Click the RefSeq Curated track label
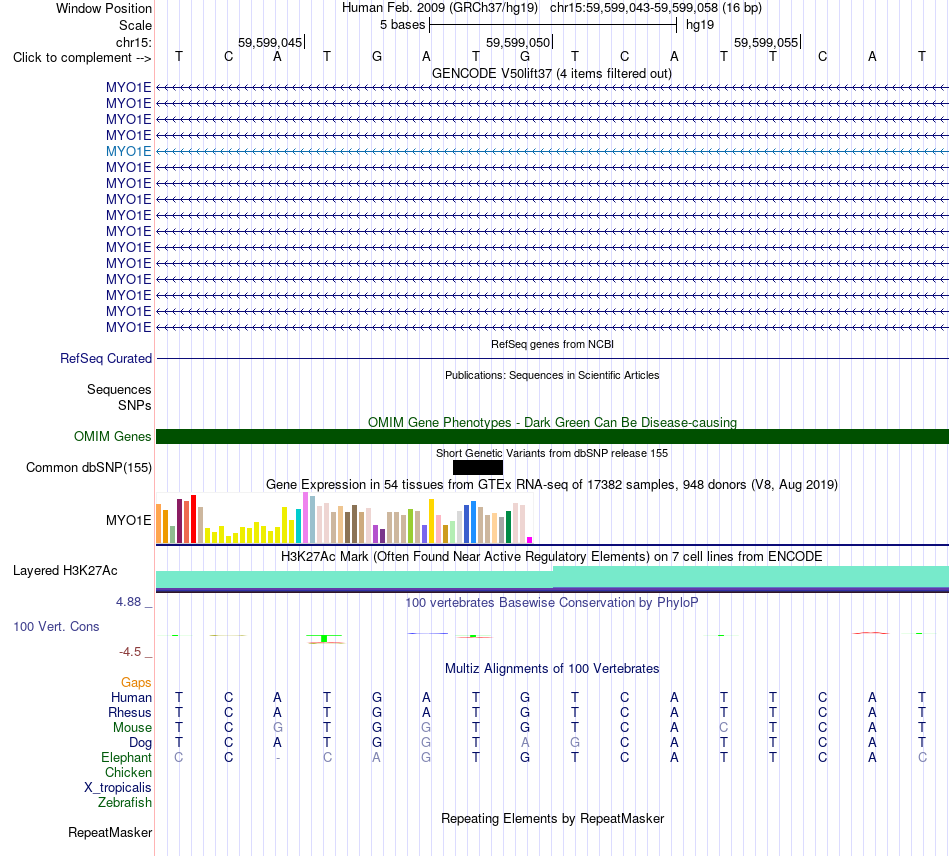950x856 pixels. click(105, 359)
